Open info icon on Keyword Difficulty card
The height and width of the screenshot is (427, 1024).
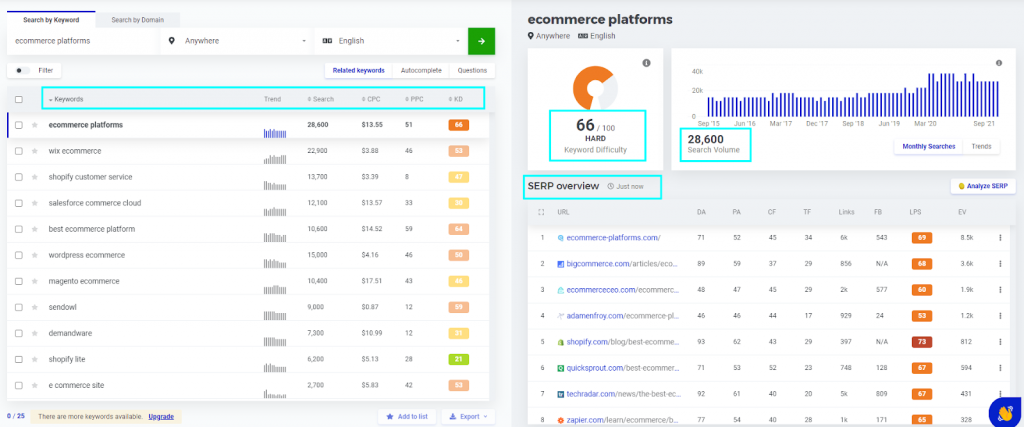coord(647,63)
